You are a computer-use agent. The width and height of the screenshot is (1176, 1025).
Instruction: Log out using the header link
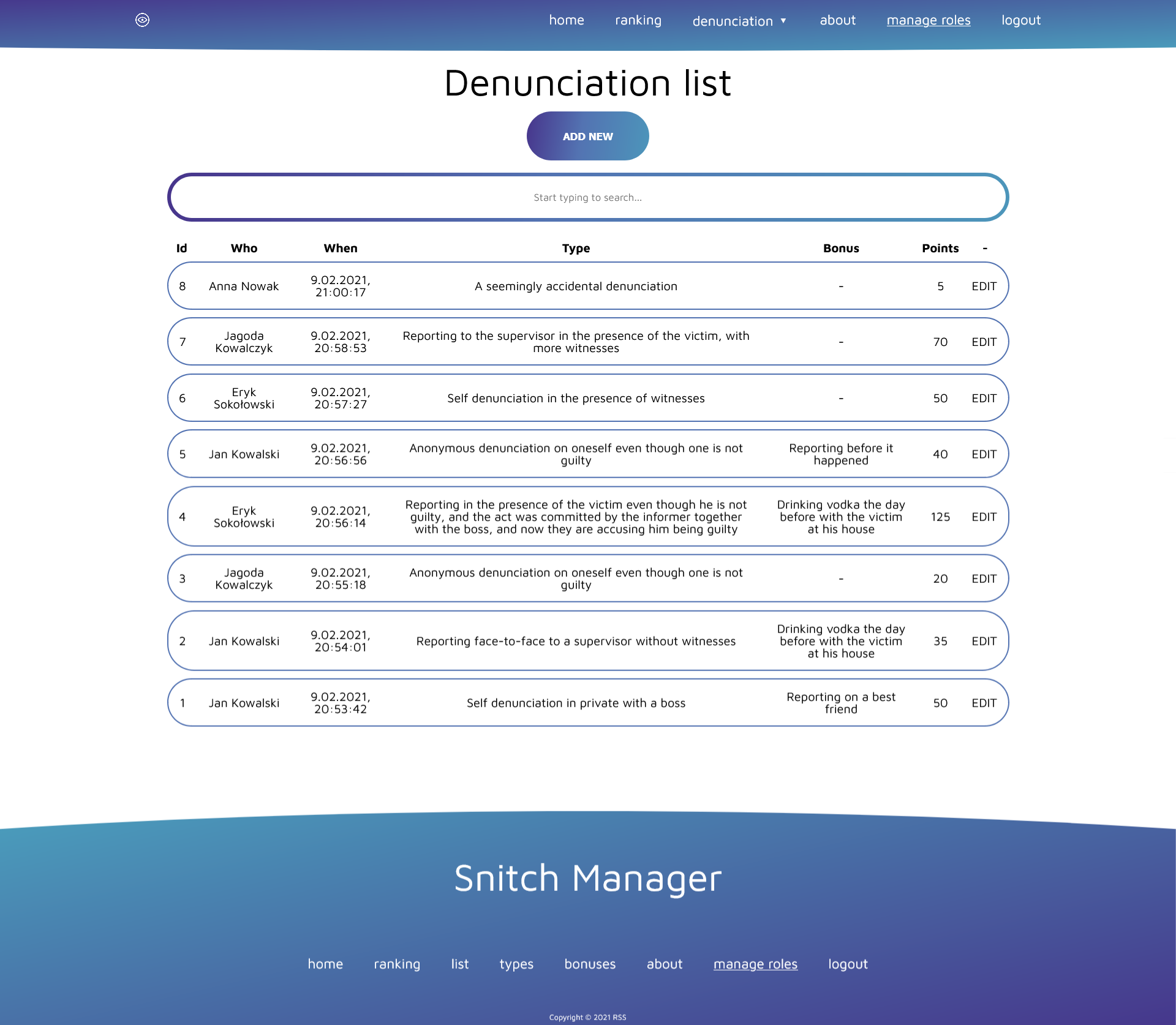pos(1020,20)
